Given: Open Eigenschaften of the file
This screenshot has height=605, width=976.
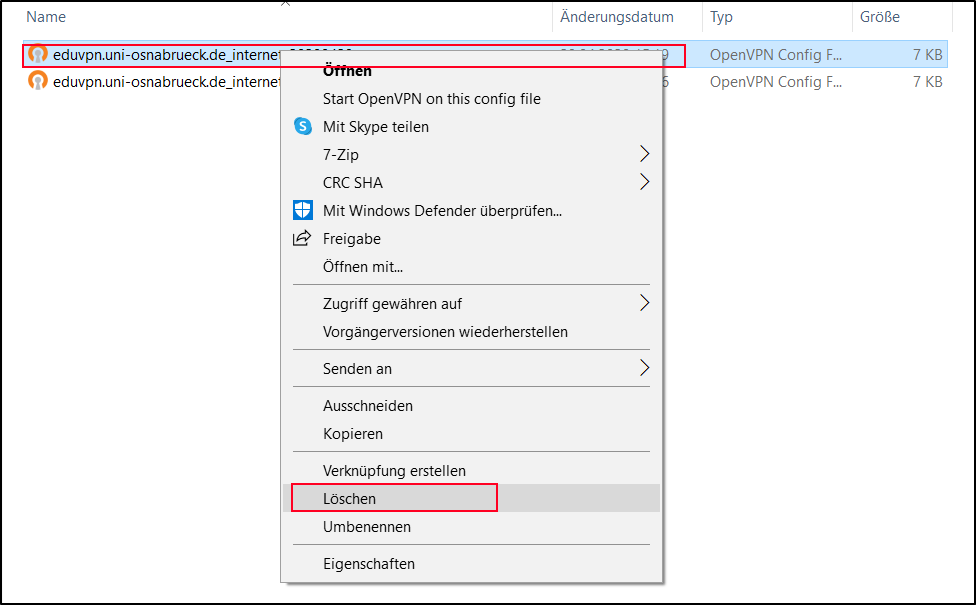Looking at the screenshot, I should tap(369, 564).
